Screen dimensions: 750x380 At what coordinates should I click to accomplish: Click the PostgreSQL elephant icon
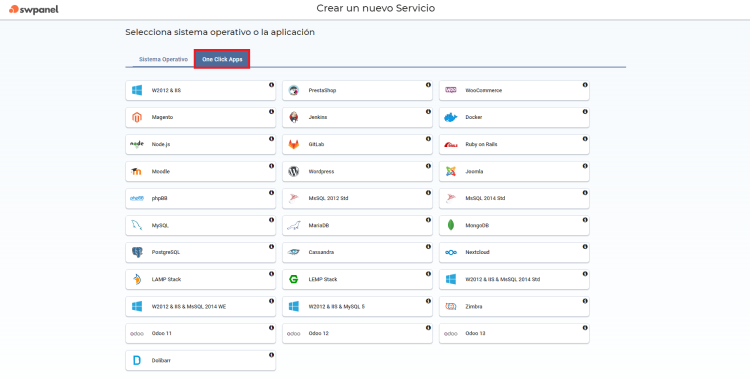click(137, 252)
